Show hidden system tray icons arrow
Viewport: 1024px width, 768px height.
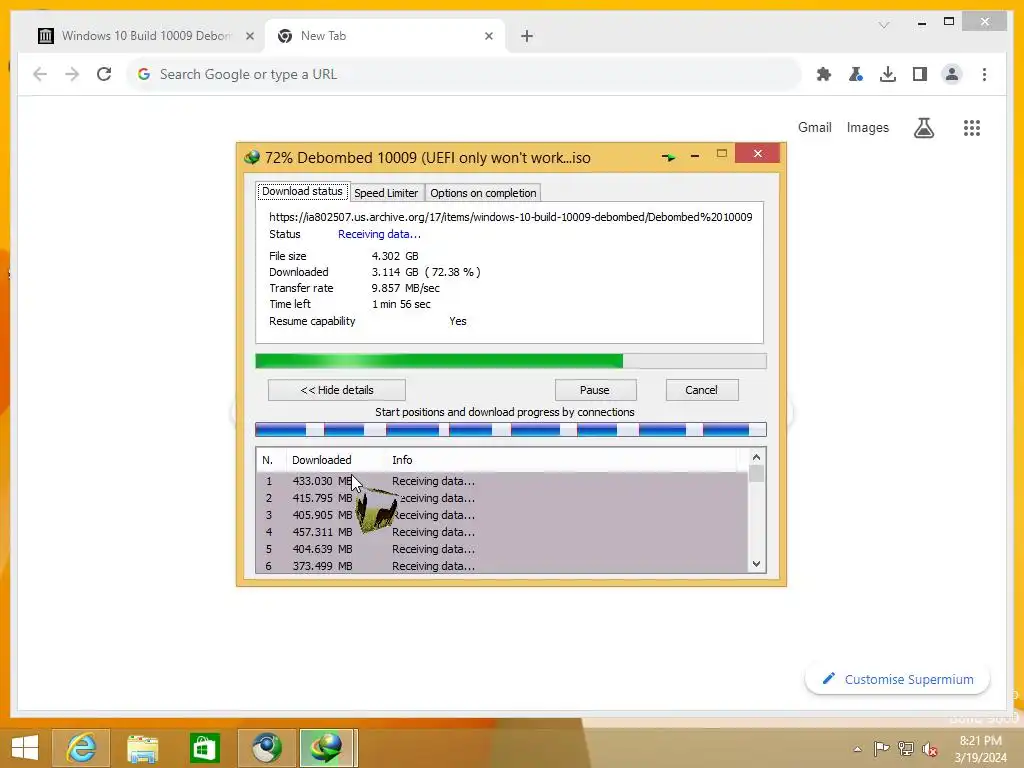pyautogui.click(x=857, y=749)
